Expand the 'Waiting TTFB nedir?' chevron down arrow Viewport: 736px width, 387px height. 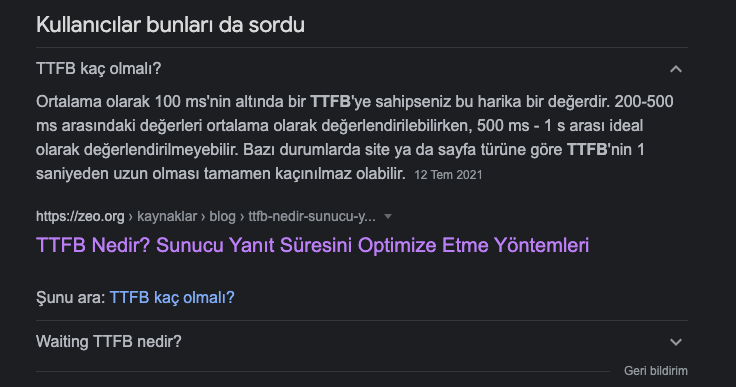click(675, 342)
